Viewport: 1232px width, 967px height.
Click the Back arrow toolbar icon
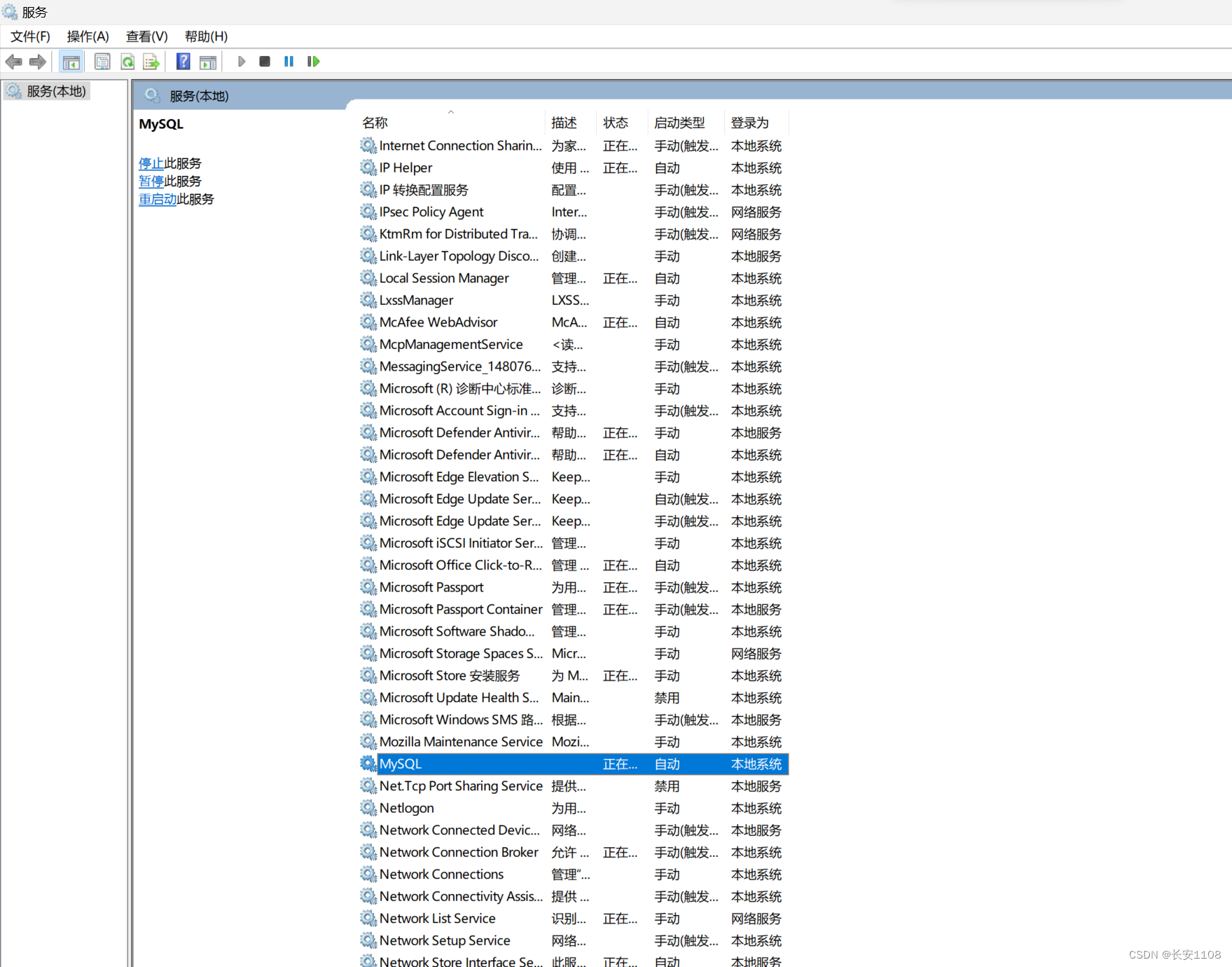click(13, 62)
